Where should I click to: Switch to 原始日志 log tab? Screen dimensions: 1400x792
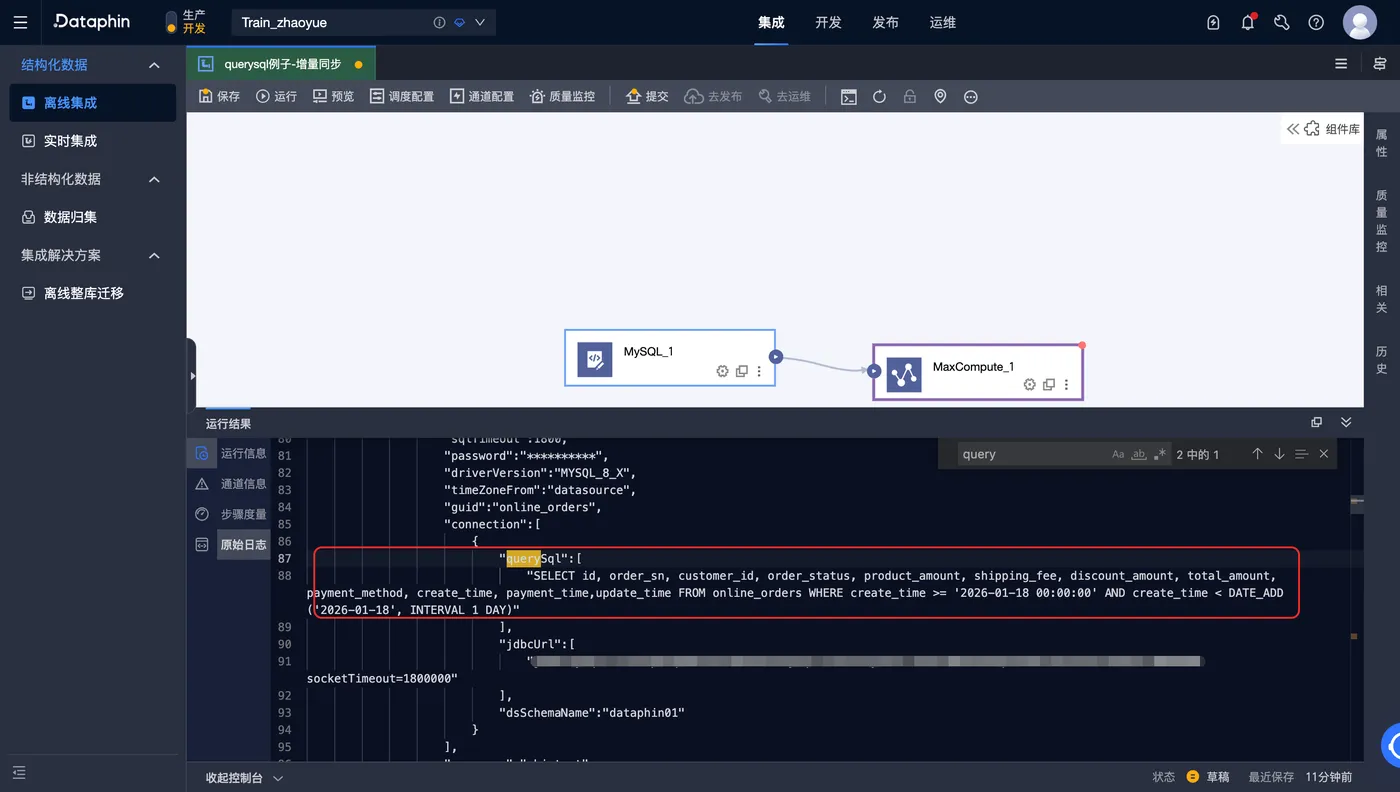230,545
